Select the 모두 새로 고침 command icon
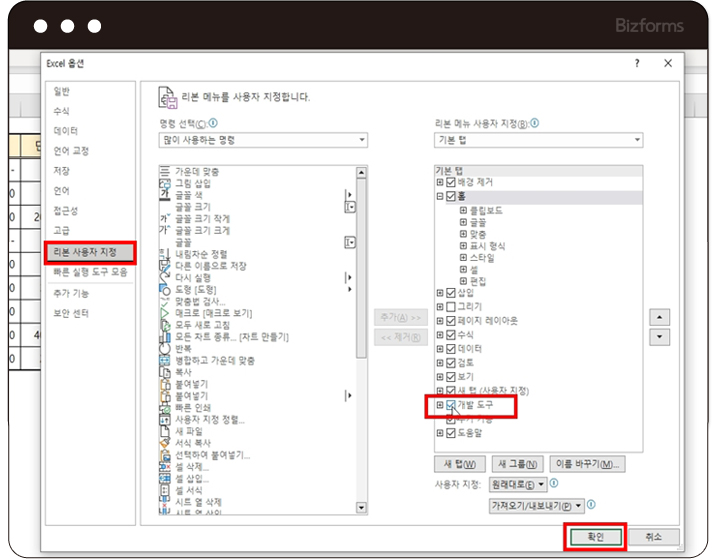 click(165, 325)
